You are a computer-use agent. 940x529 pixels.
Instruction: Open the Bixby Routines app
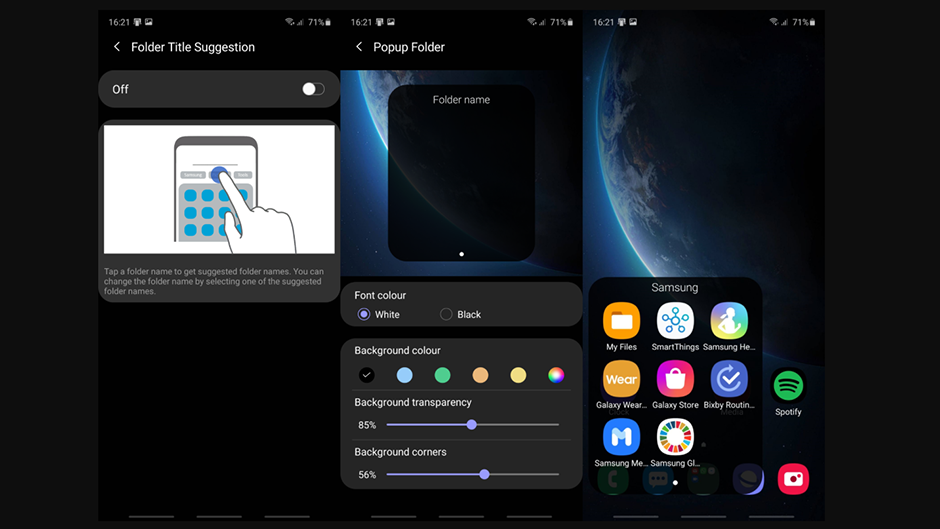(x=729, y=380)
